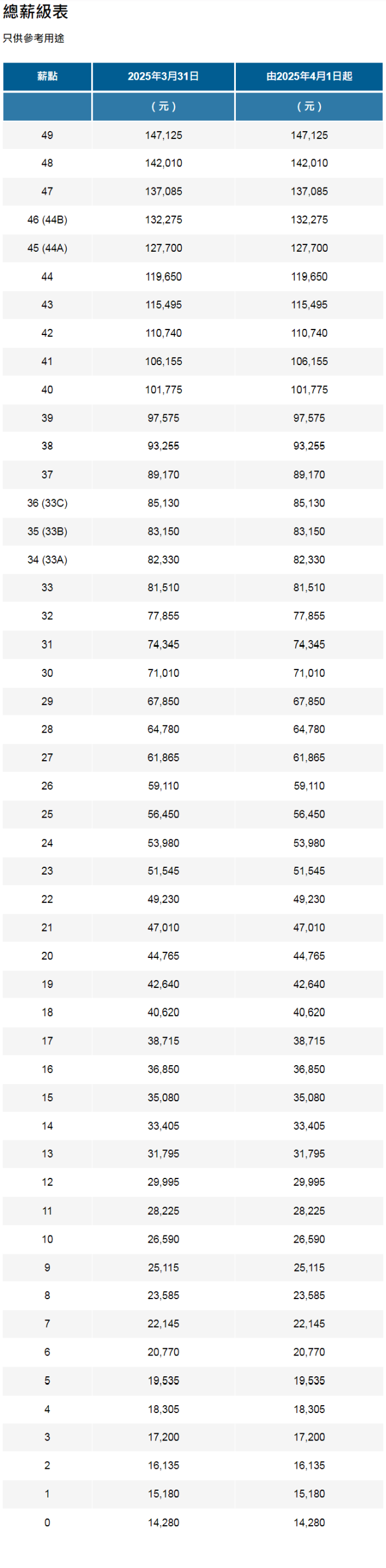Viewport: 386px width, 1568px height.
Task: Click the (元) unit under March 31 header
Action: [x=164, y=107]
